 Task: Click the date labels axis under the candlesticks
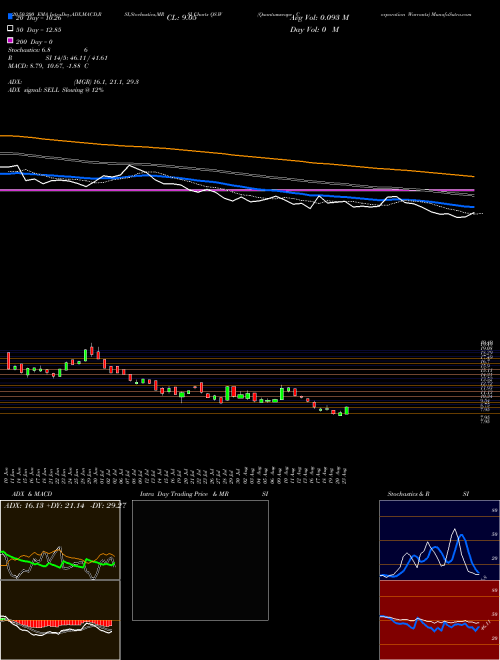tap(177, 475)
